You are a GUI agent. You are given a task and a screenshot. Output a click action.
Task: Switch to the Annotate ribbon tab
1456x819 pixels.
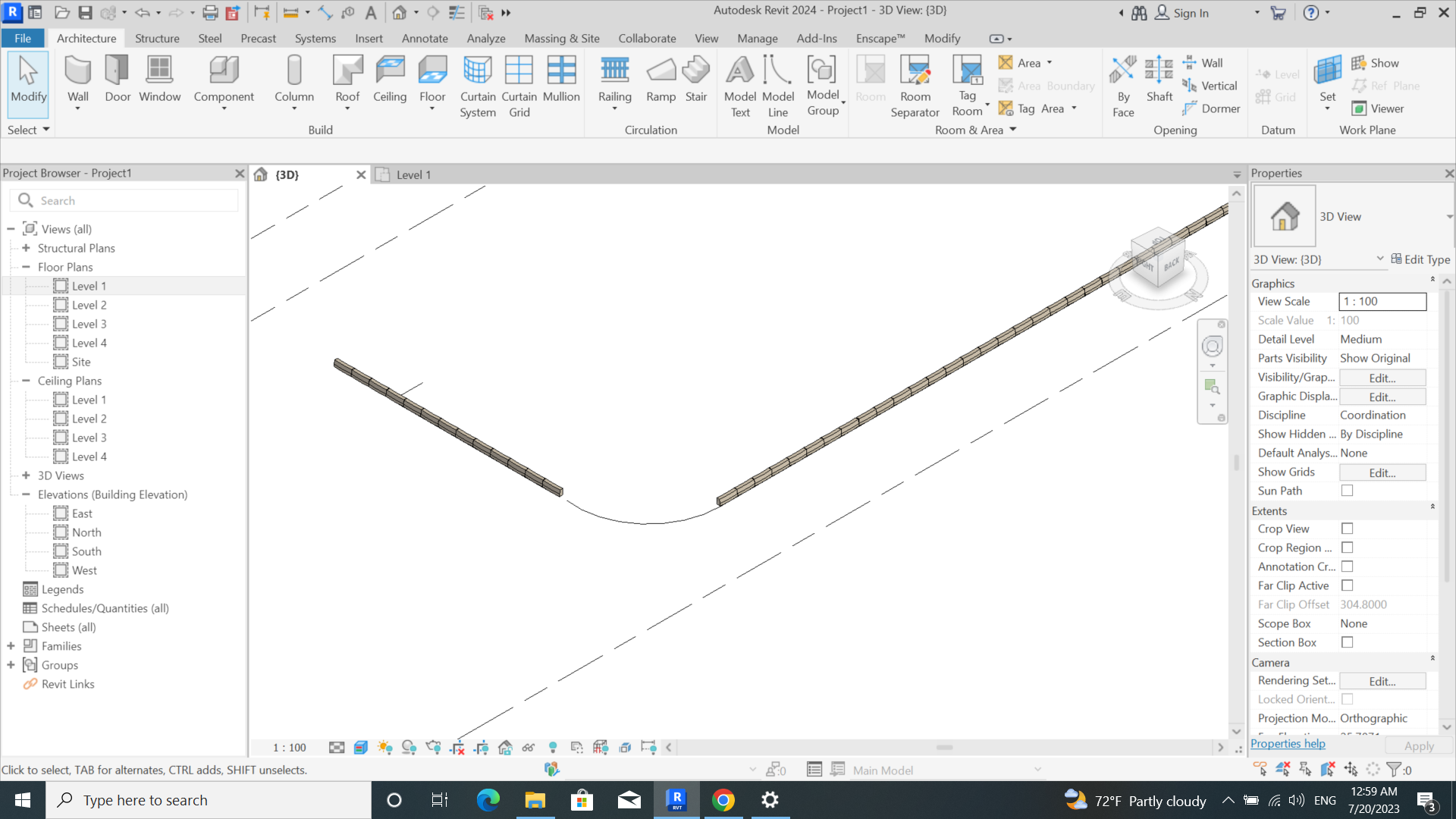pyautogui.click(x=425, y=38)
